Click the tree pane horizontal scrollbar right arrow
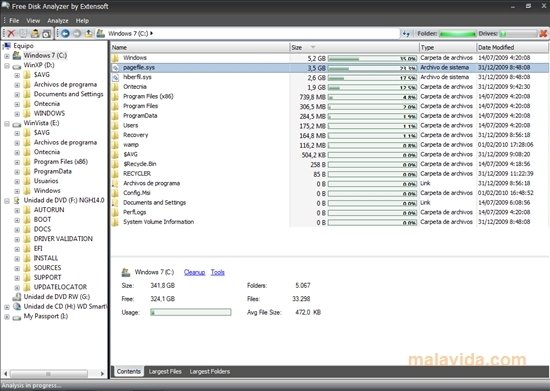Image resolution: width=550 pixels, height=391 pixels. 102,374
